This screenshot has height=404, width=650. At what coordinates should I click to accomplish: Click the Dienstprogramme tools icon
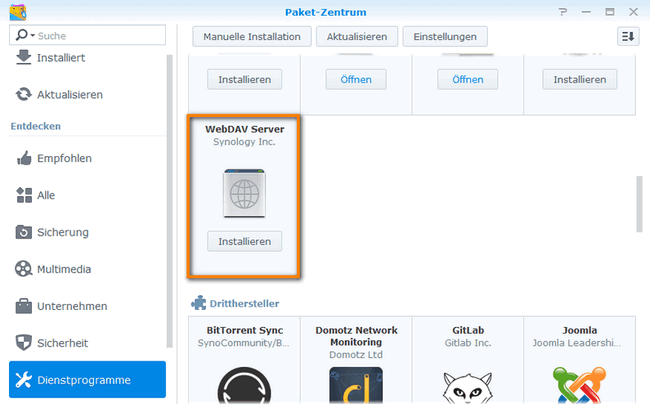coord(24,380)
